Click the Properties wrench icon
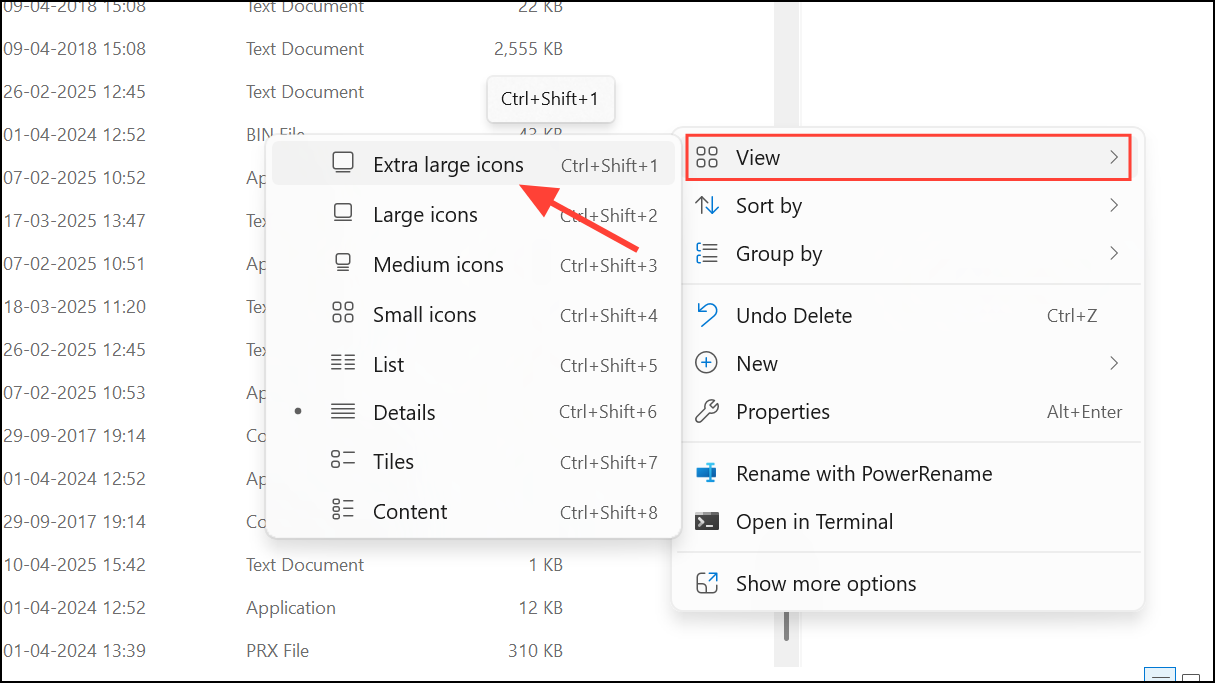This screenshot has height=683, width=1215. [x=709, y=411]
